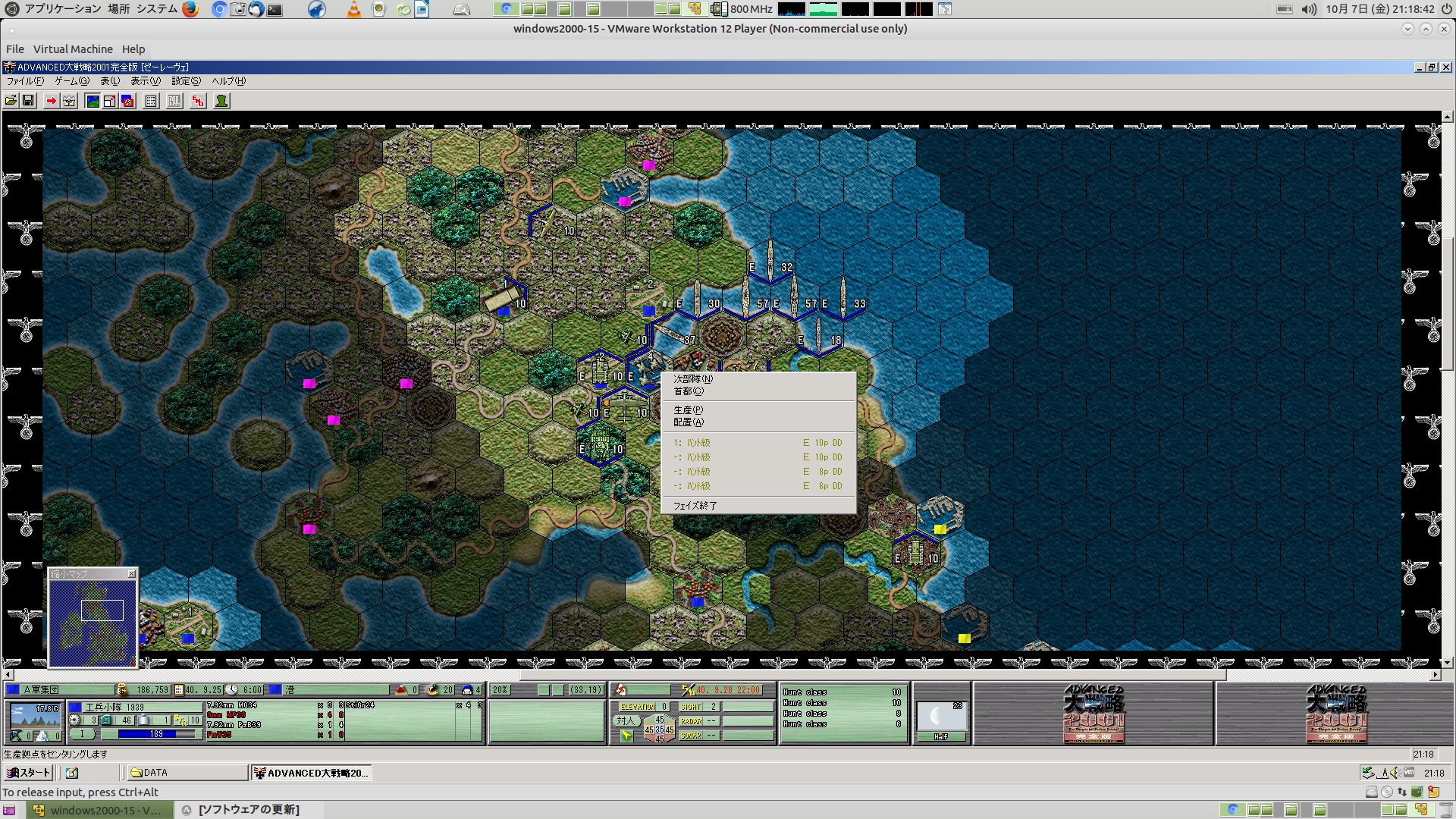Switch to DATA folder taskbar button
This screenshot has height=819, width=1456.
coord(187,773)
